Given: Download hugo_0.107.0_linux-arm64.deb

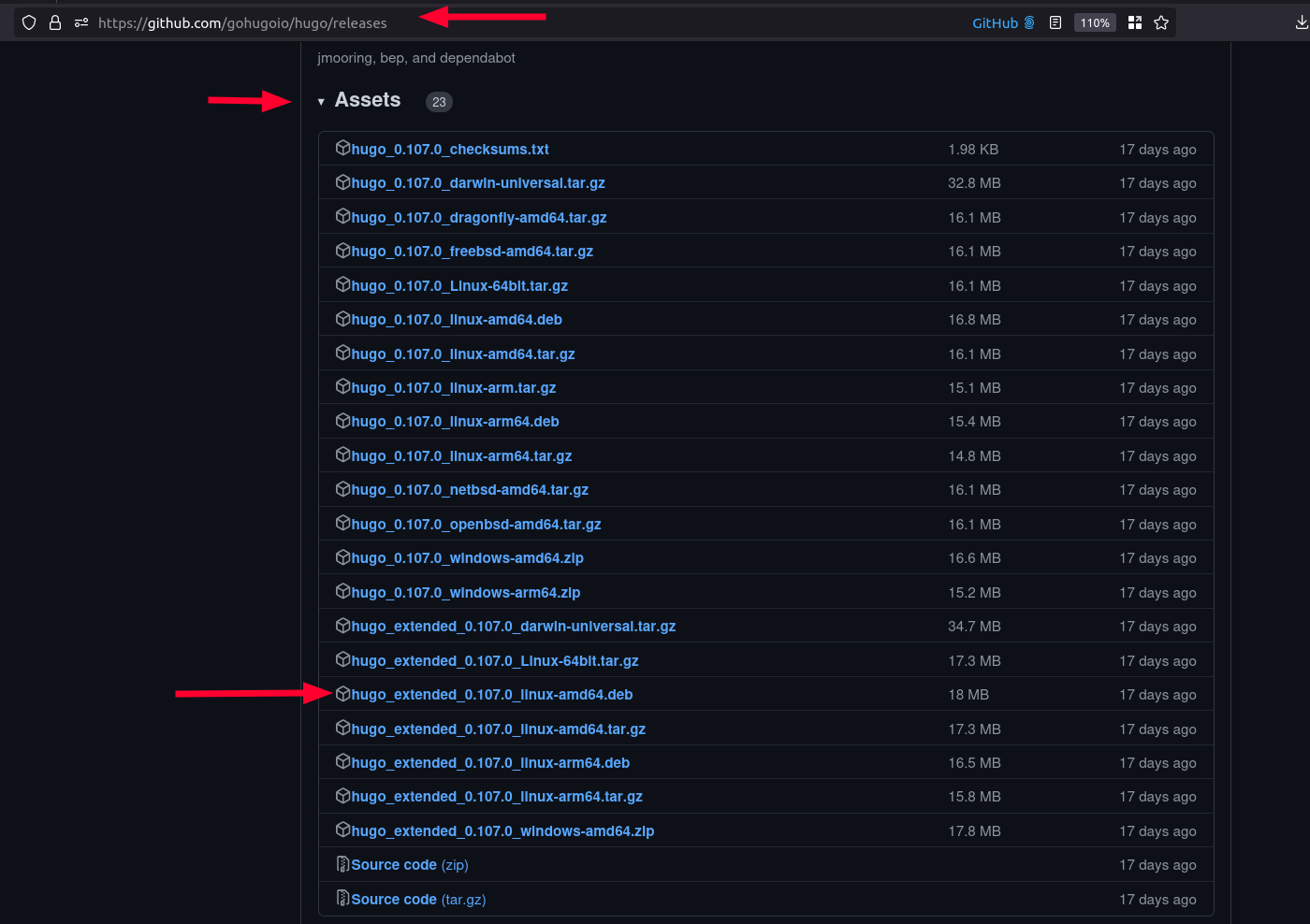Looking at the screenshot, I should click(x=456, y=422).
